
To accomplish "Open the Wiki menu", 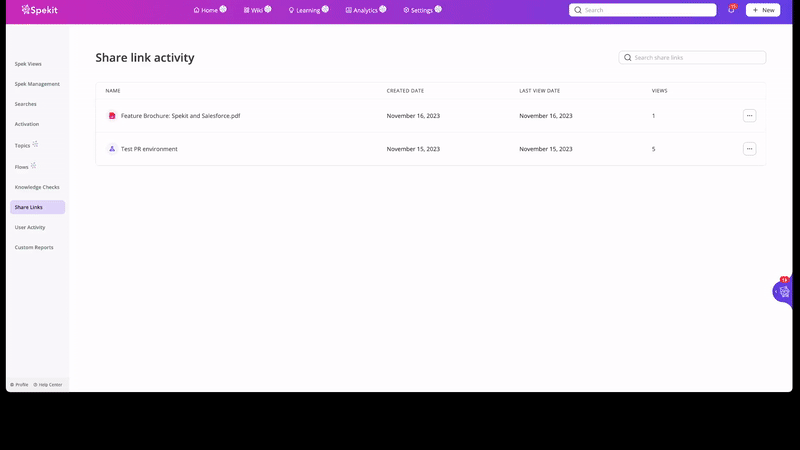I will coord(253,10).
